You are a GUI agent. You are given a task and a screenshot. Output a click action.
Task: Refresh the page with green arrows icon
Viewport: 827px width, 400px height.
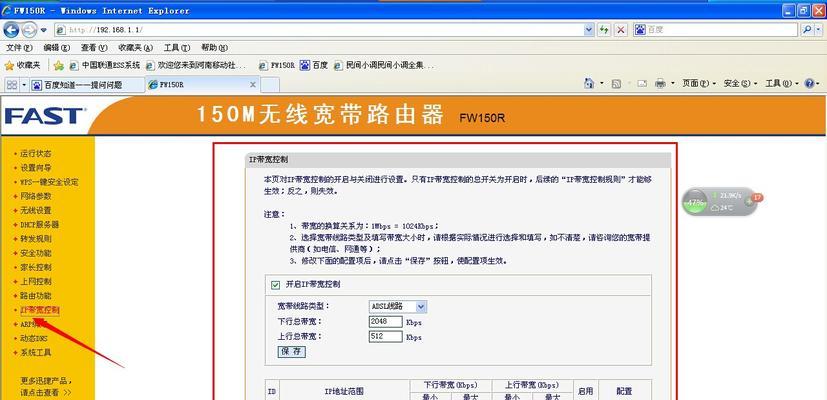[604, 30]
